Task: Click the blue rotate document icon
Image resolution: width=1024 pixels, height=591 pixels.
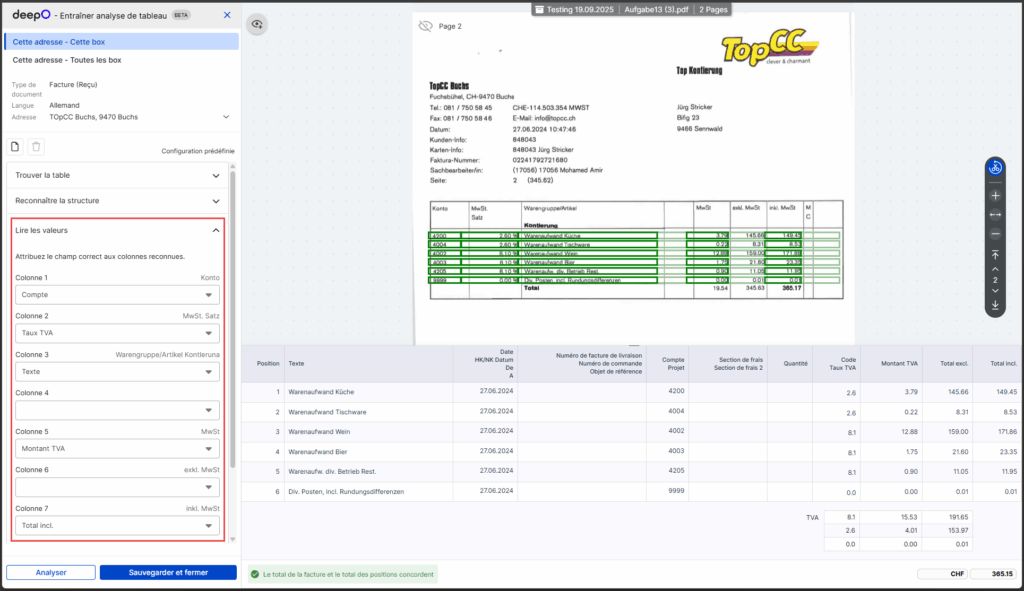Action: pyautogui.click(x=995, y=168)
